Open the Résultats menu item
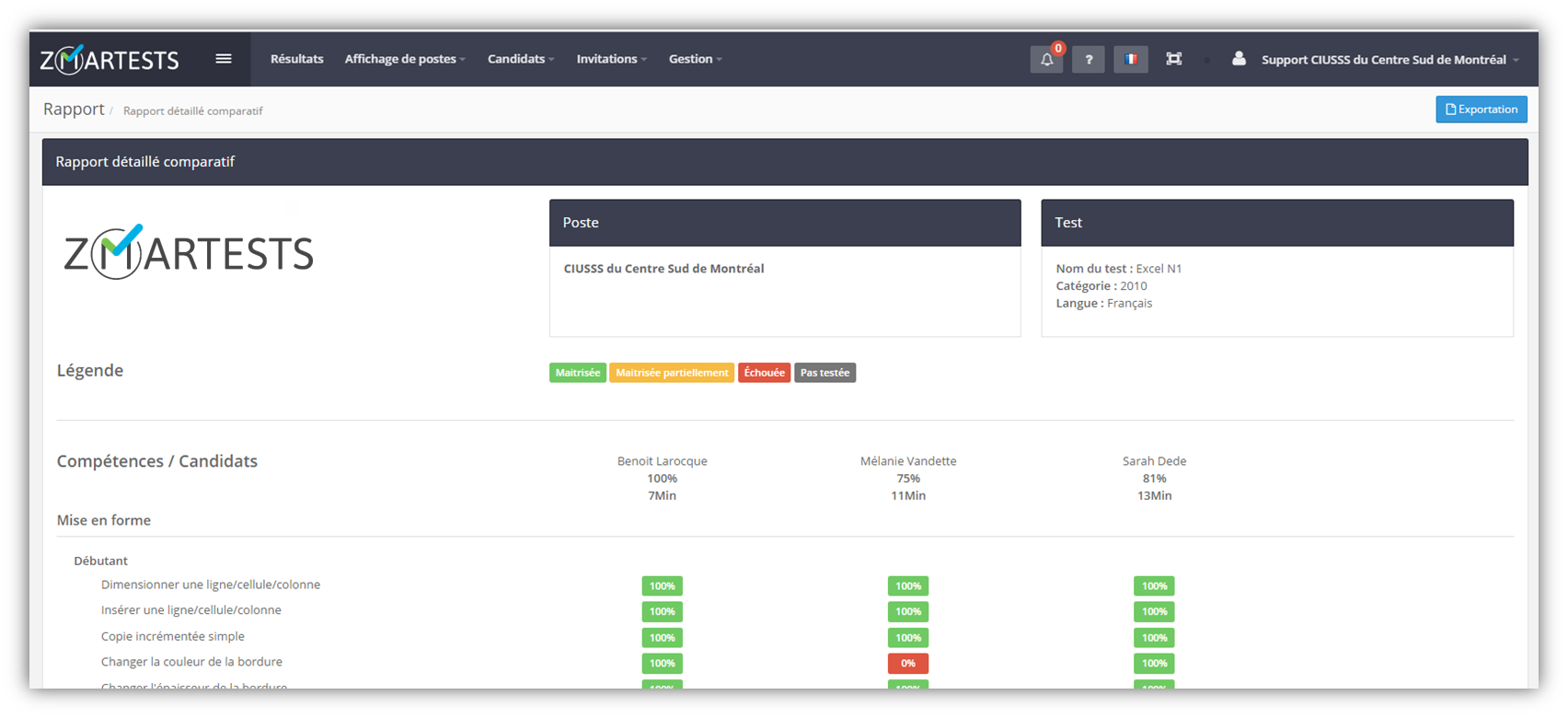Viewport: 1568px width, 718px height. (x=296, y=59)
